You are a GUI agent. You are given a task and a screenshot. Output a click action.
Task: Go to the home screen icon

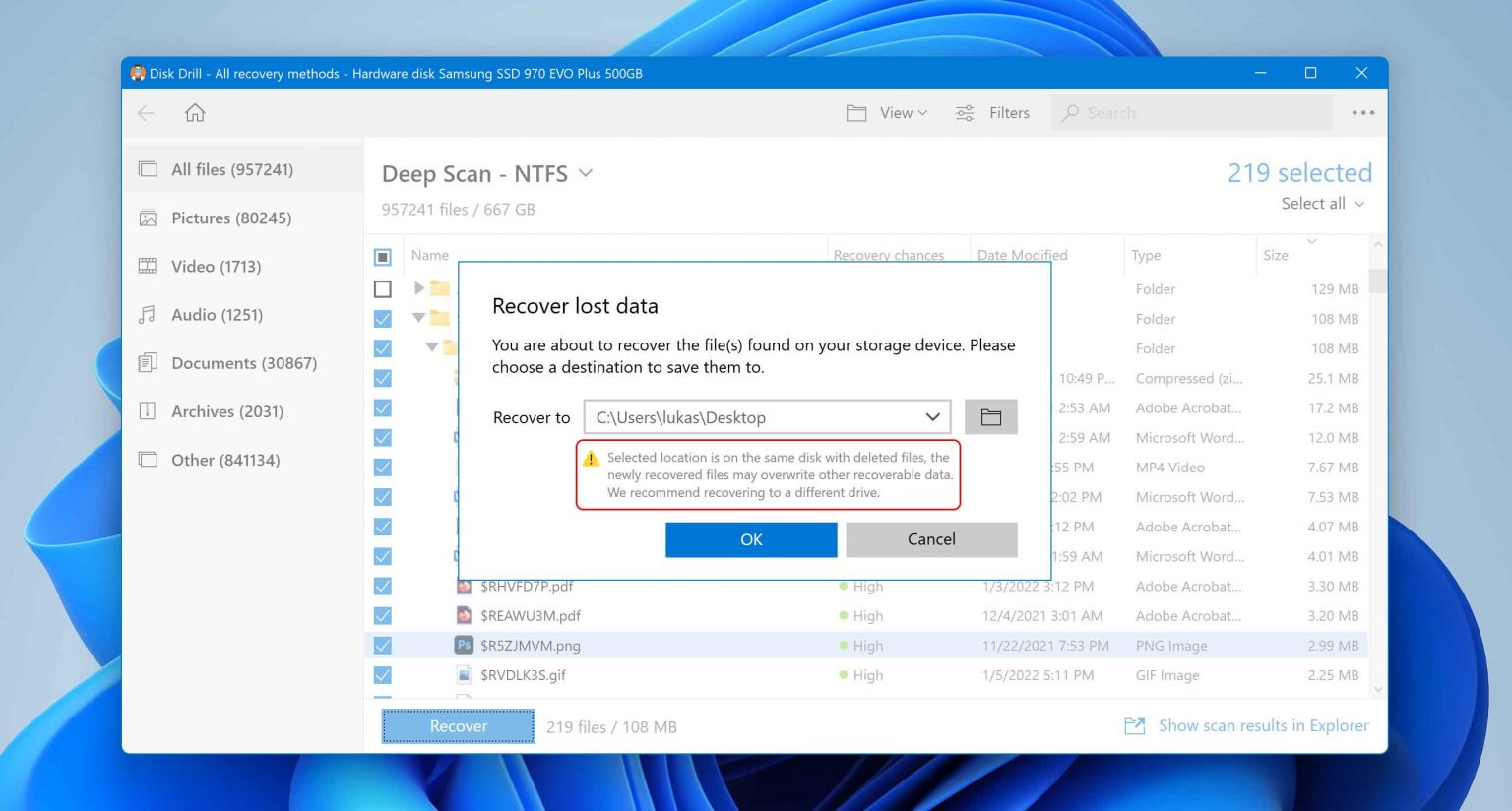click(x=195, y=113)
